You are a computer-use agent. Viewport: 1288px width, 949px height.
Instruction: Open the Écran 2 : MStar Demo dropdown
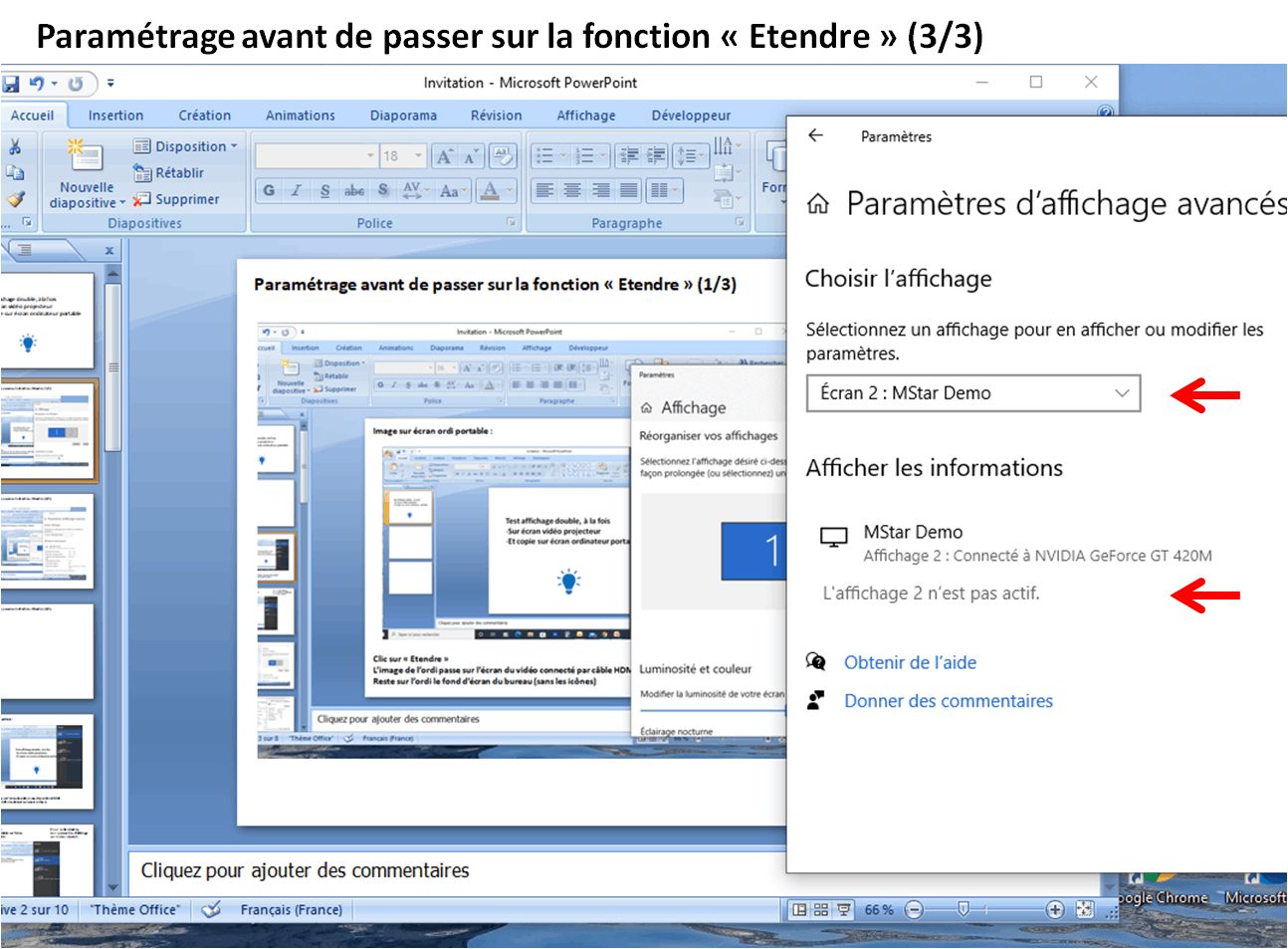tap(973, 393)
